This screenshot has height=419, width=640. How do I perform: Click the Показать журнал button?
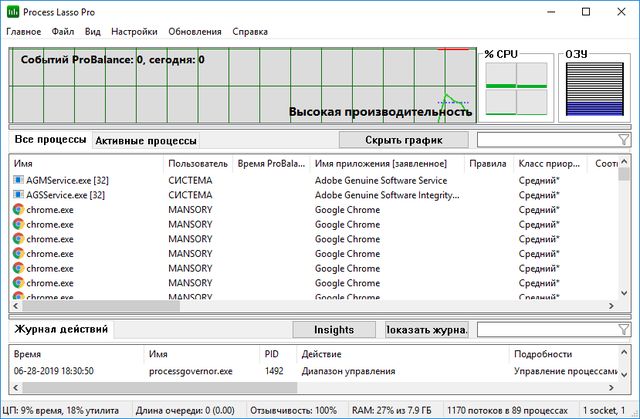(426, 329)
